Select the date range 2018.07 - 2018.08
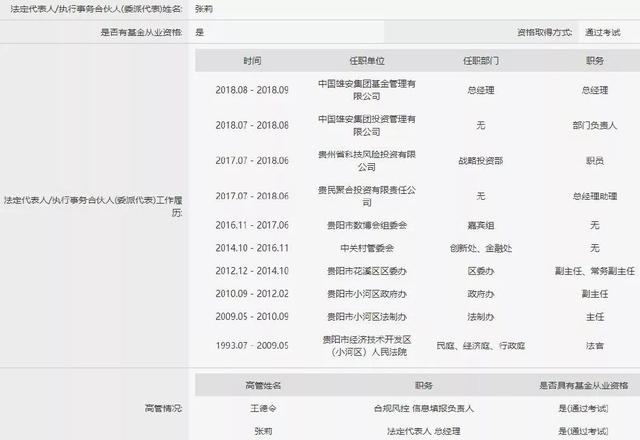The height and width of the screenshot is (440, 640). pos(252,125)
